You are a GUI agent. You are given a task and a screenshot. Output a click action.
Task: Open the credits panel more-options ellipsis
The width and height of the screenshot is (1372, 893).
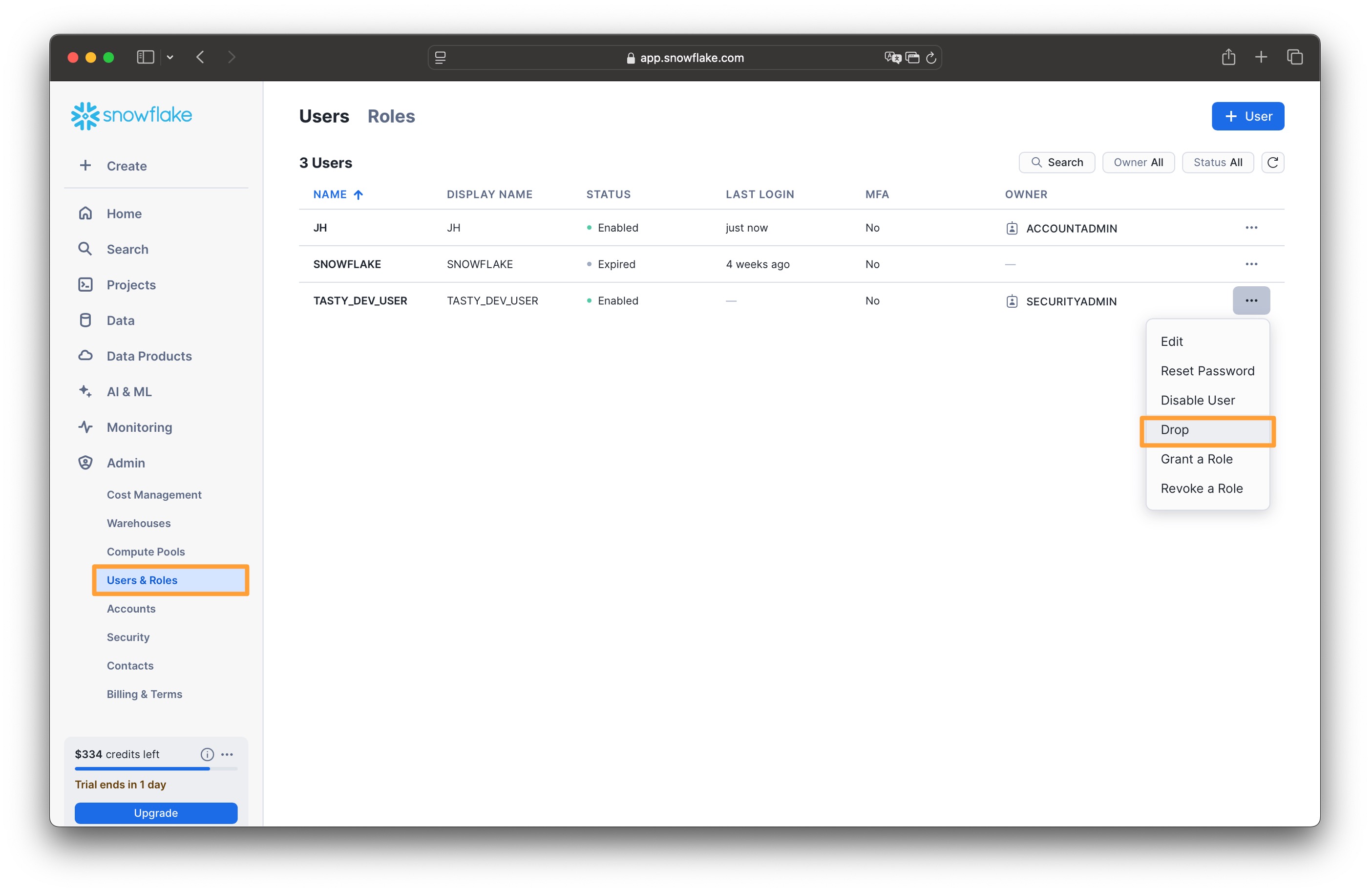pyautogui.click(x=228, y=754)
